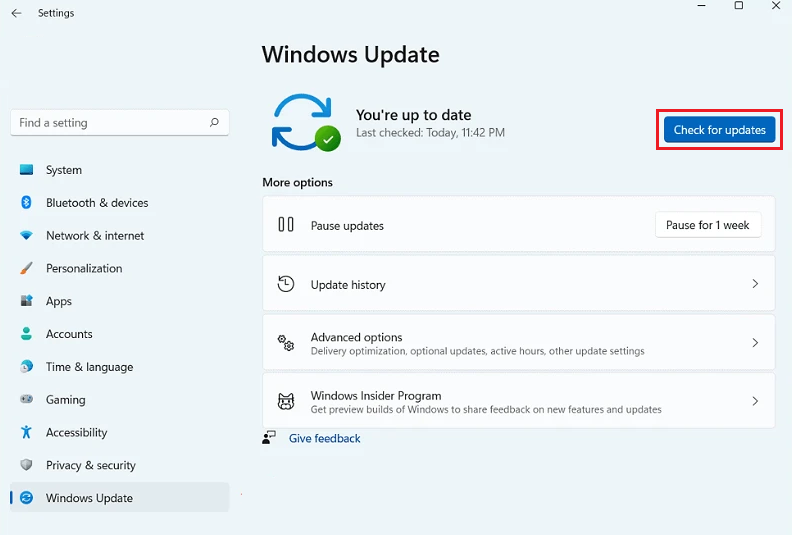
Task: Focus the Find a setting search box
Action: click(x=120, y=123)
